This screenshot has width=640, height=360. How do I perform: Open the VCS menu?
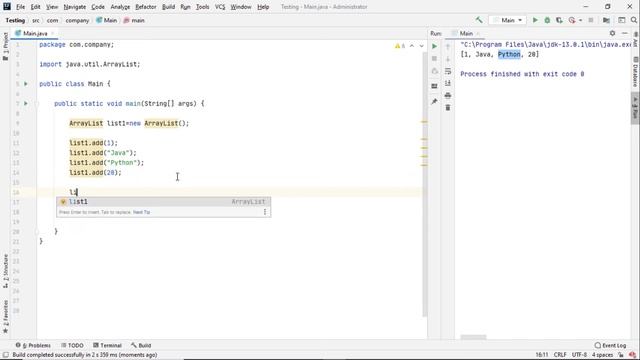tap(220, 7)
